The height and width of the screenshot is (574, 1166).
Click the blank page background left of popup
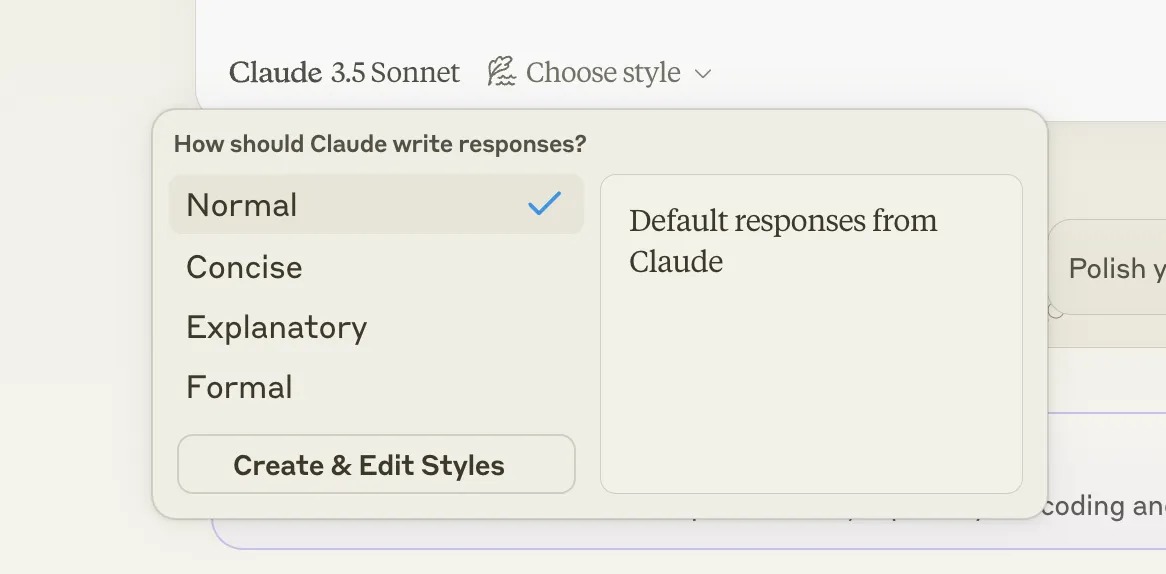(x=75, y=300)
